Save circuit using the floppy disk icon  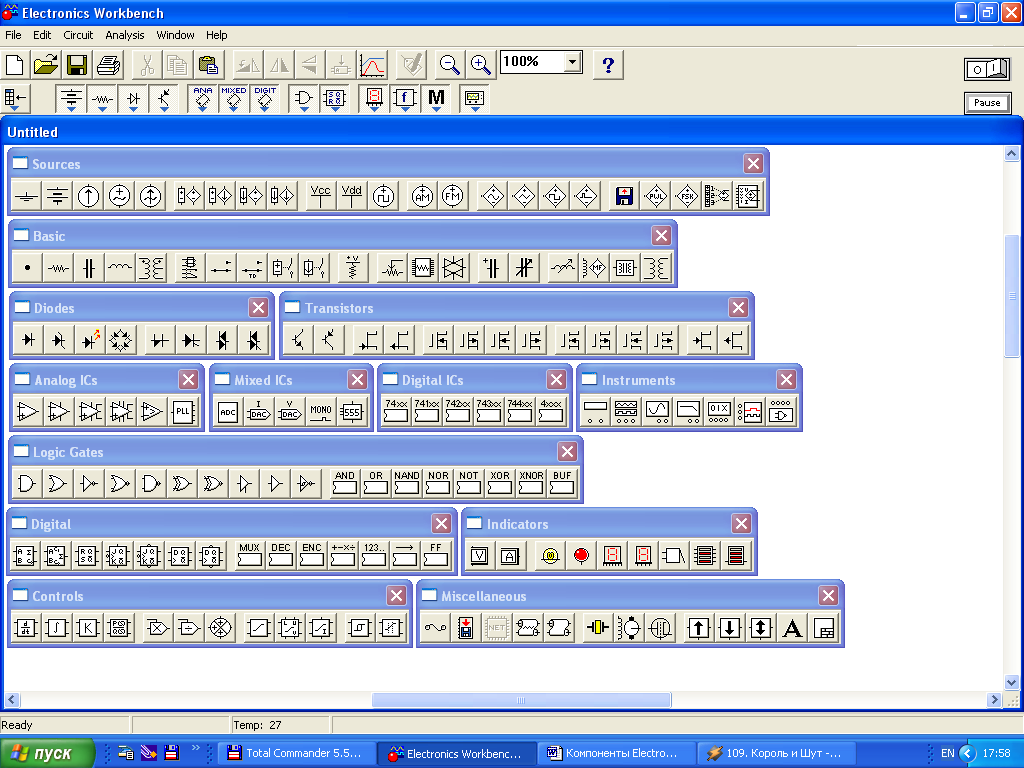[x=77, y=65]
